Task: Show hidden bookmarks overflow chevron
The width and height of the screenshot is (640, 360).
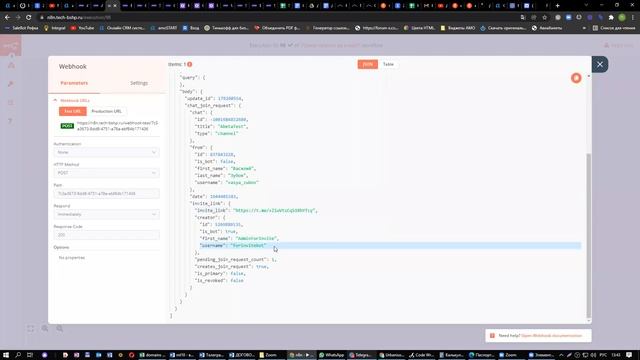Action: (x=584, y=28)
